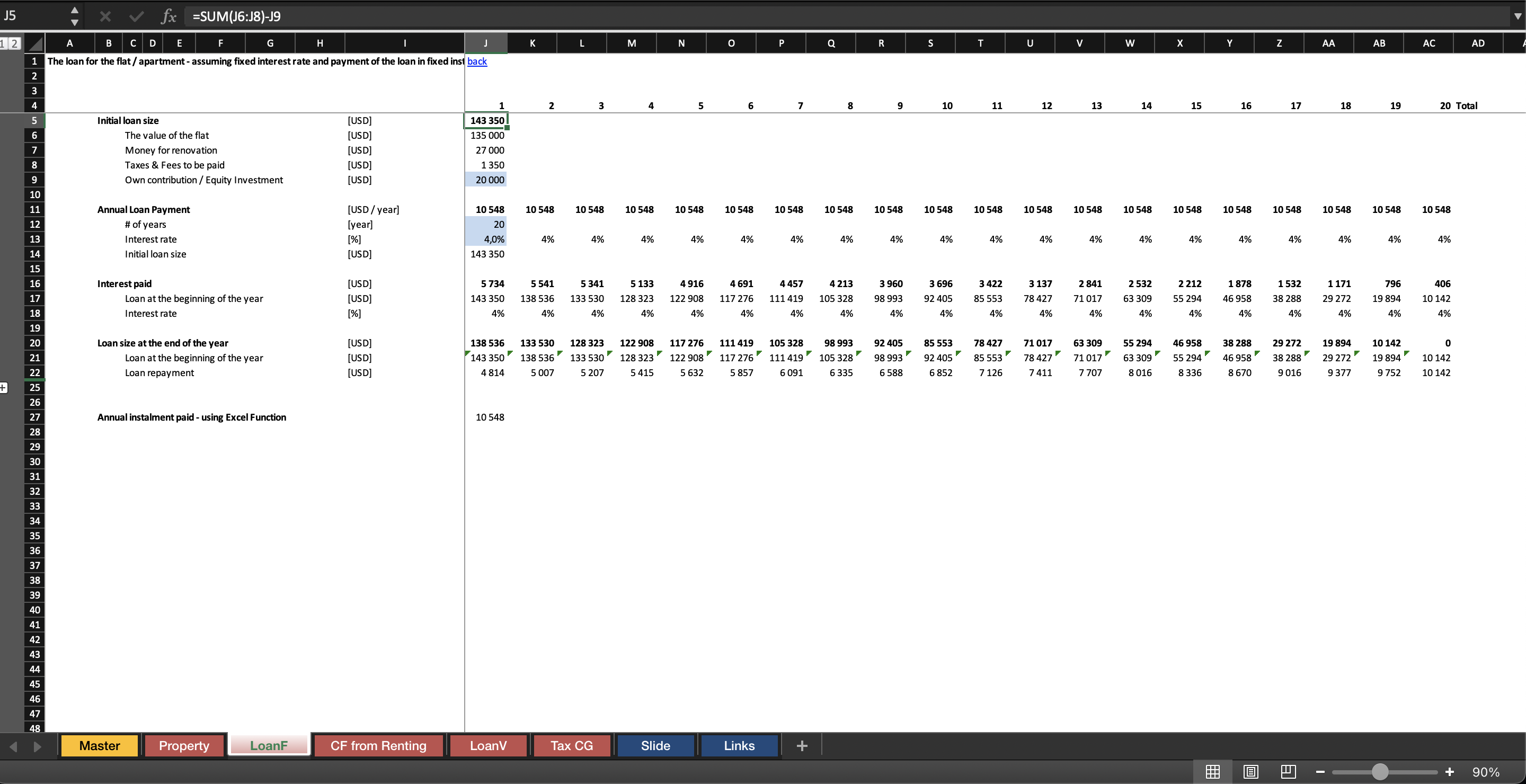
Task: Switch to the LoanV sheet tab
Action: [488, 745]
